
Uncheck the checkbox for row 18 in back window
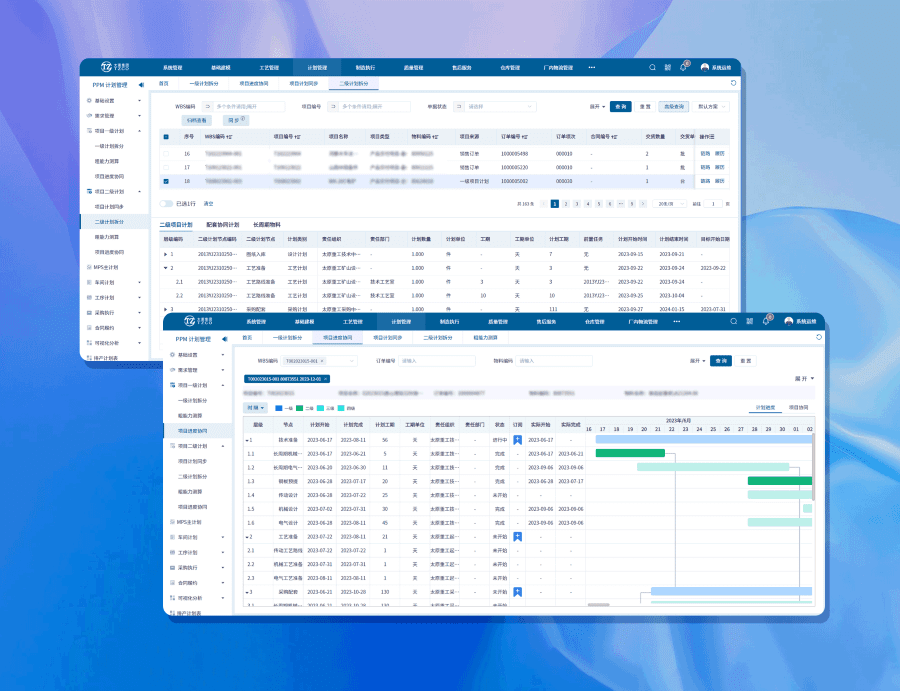pos(166,181)
